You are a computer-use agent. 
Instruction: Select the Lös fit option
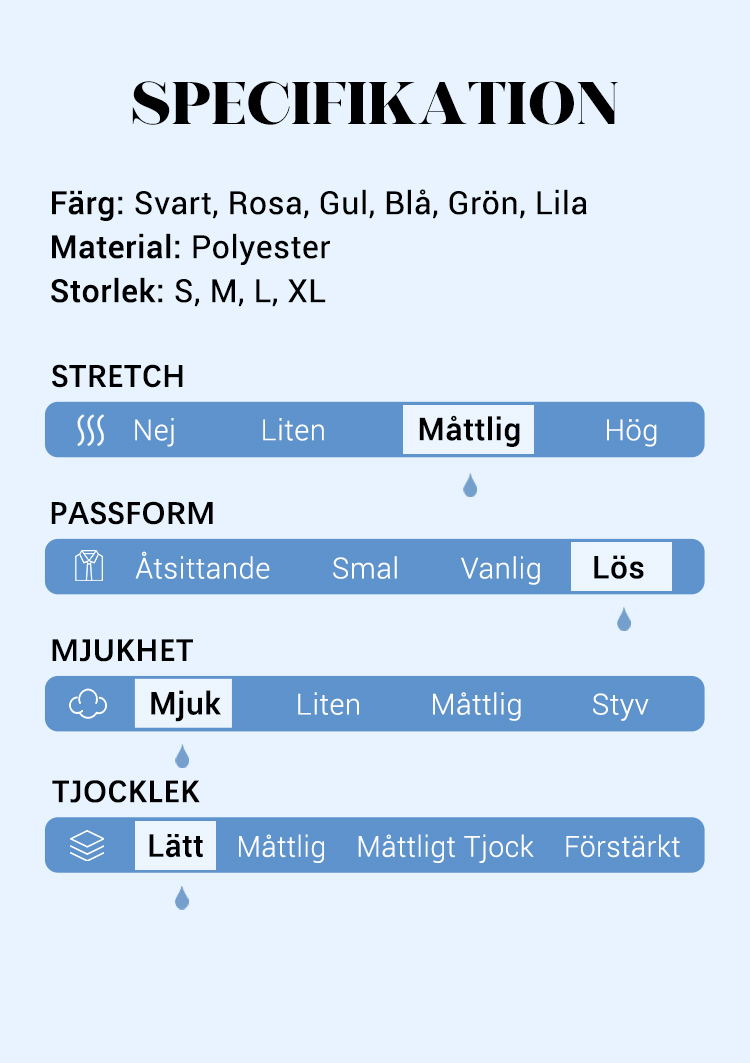pos(620,567)
